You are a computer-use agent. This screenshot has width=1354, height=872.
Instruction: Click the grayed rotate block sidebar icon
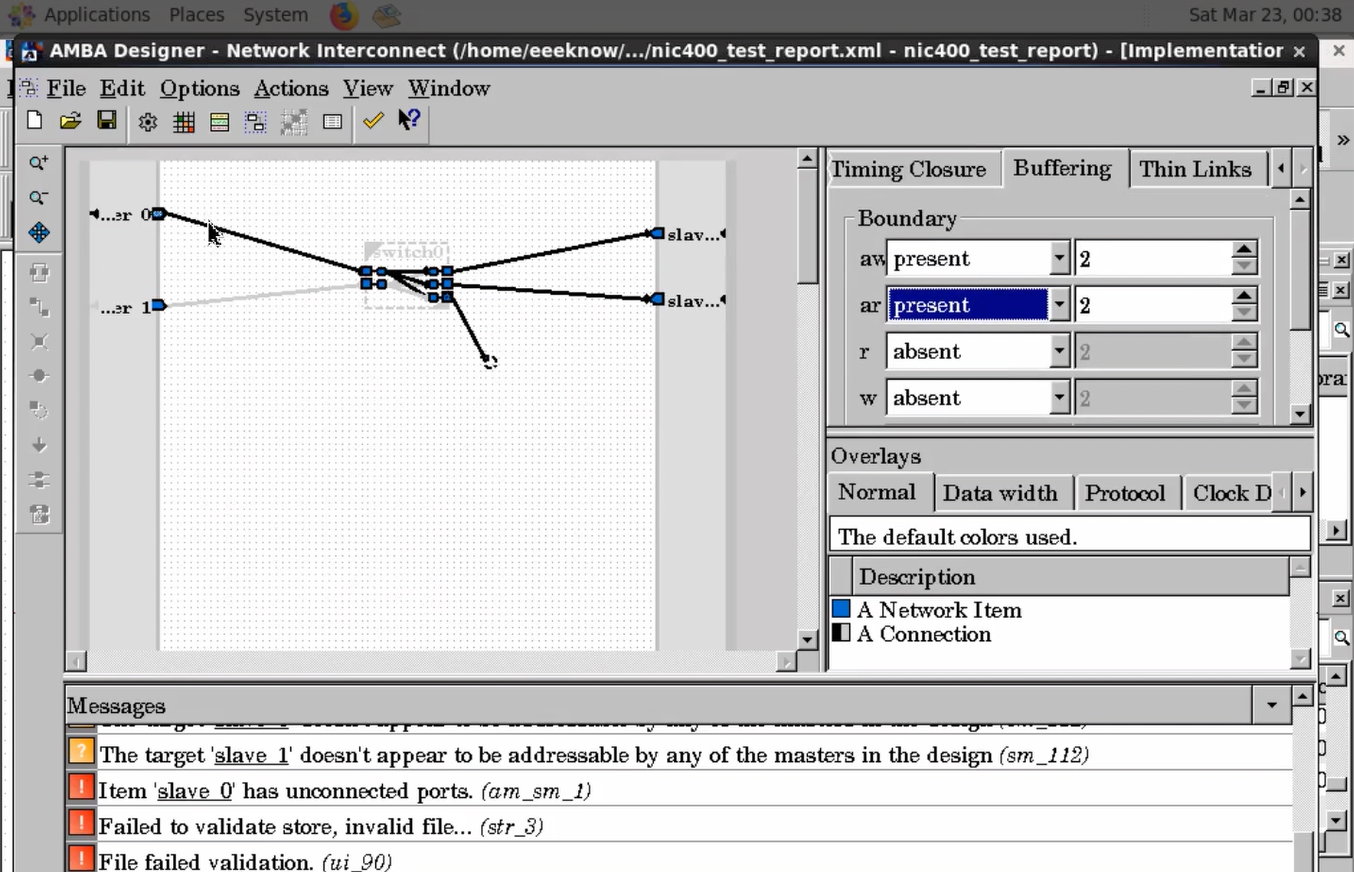(x=39, y=272)
